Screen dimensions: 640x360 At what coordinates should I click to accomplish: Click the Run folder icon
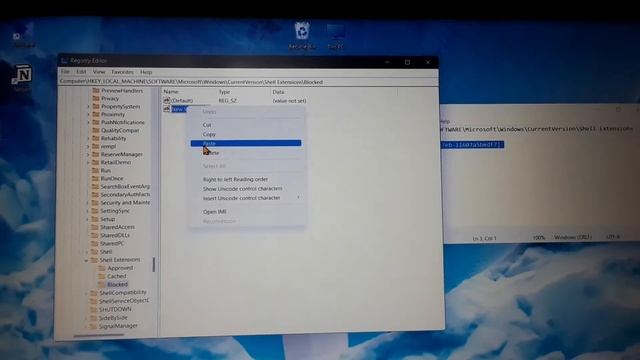point(96,171)
